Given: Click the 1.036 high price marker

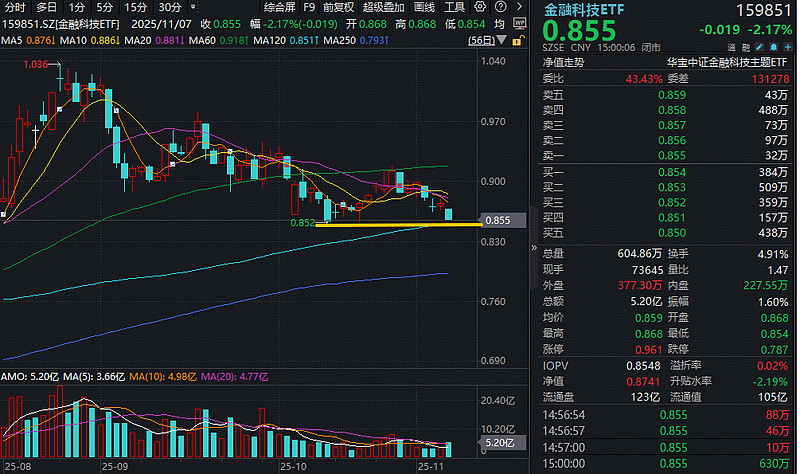Looking at the screenshot, I should (x=35, y=64).
